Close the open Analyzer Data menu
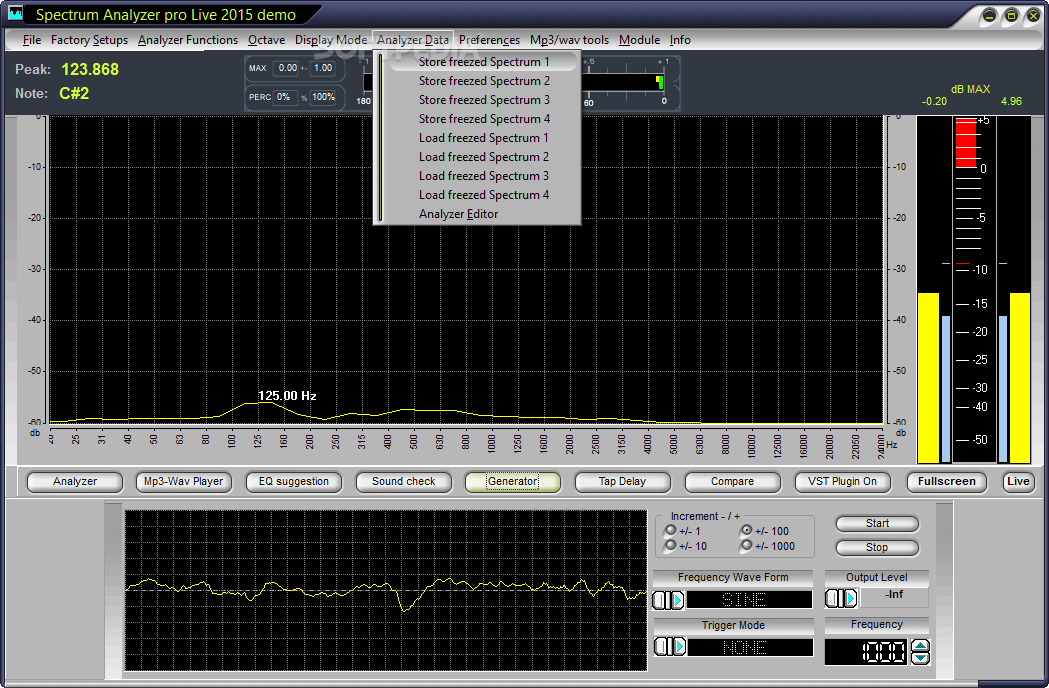 (x=413, y=40)
